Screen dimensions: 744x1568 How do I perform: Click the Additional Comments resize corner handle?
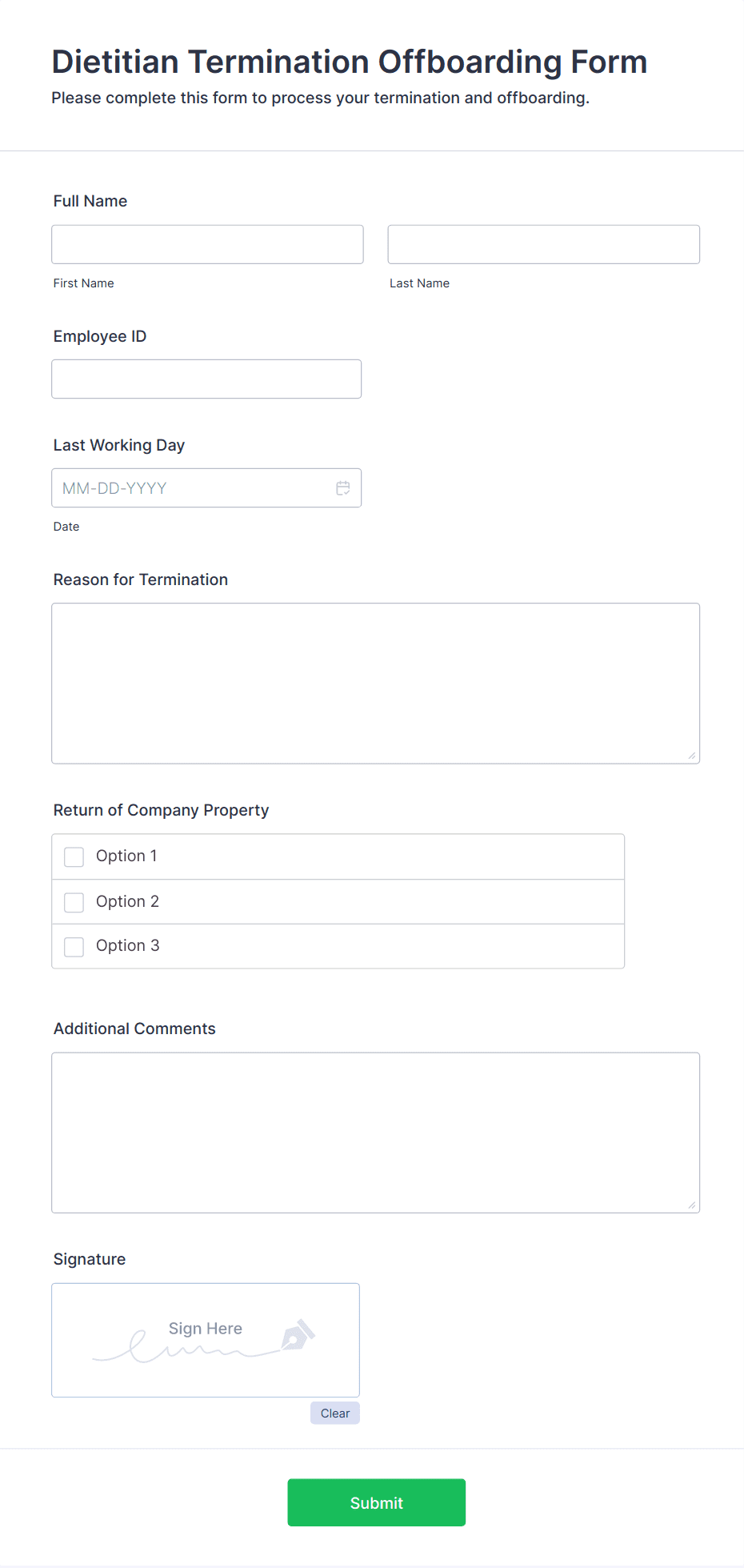pyautogui.click(x=692, y=1205)
